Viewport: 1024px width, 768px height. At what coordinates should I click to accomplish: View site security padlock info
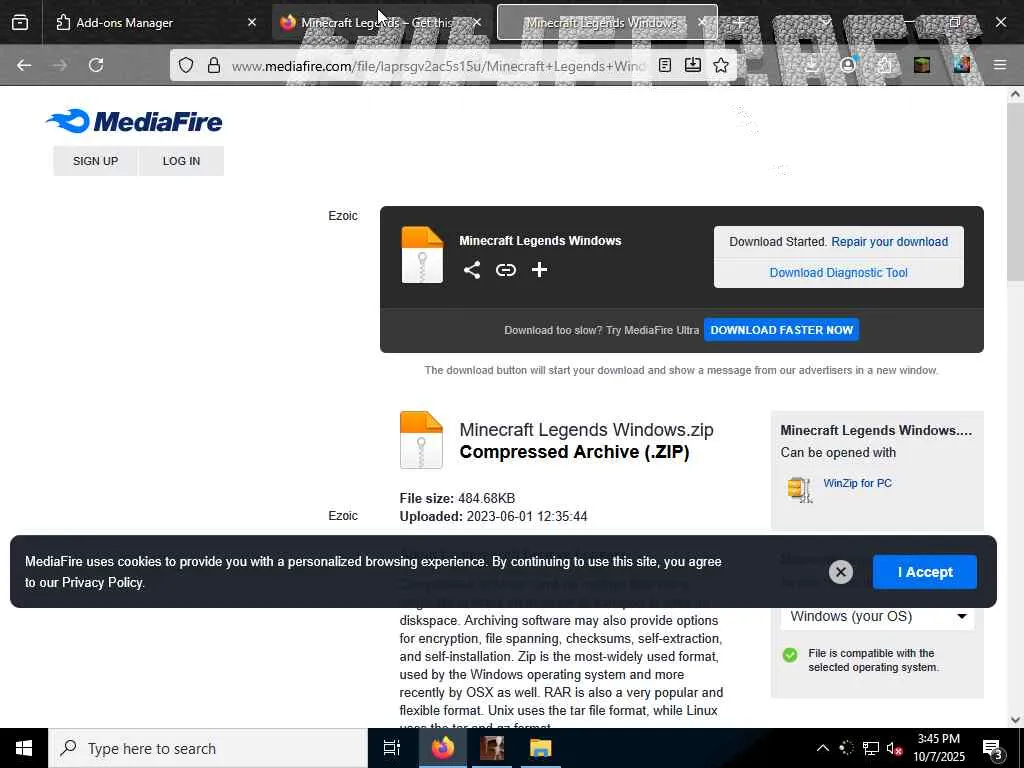[214, 65]
